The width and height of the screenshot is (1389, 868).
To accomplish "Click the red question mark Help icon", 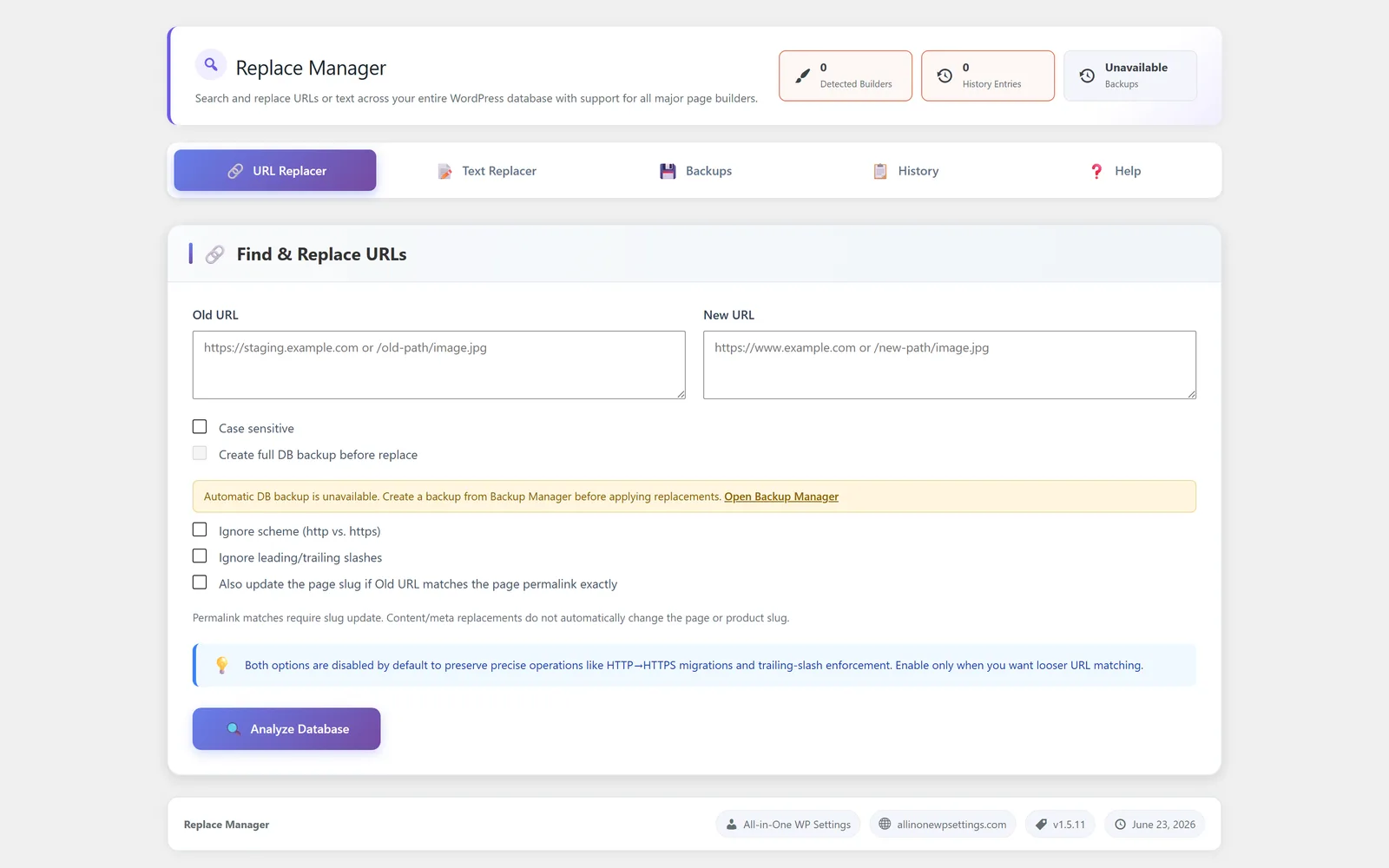I will (x=1096, y=171).
